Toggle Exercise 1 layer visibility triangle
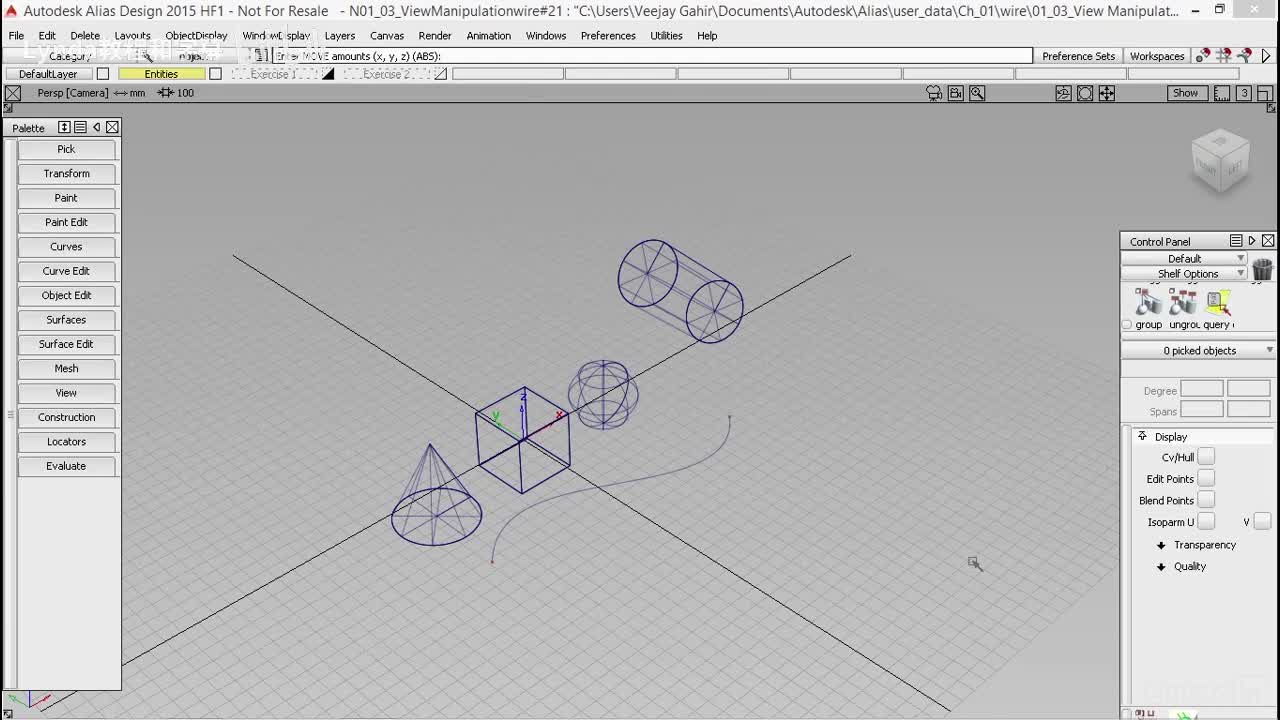The width and height of the screenshot is (1280, 720). pyautogui.click(x=328, y=74)
